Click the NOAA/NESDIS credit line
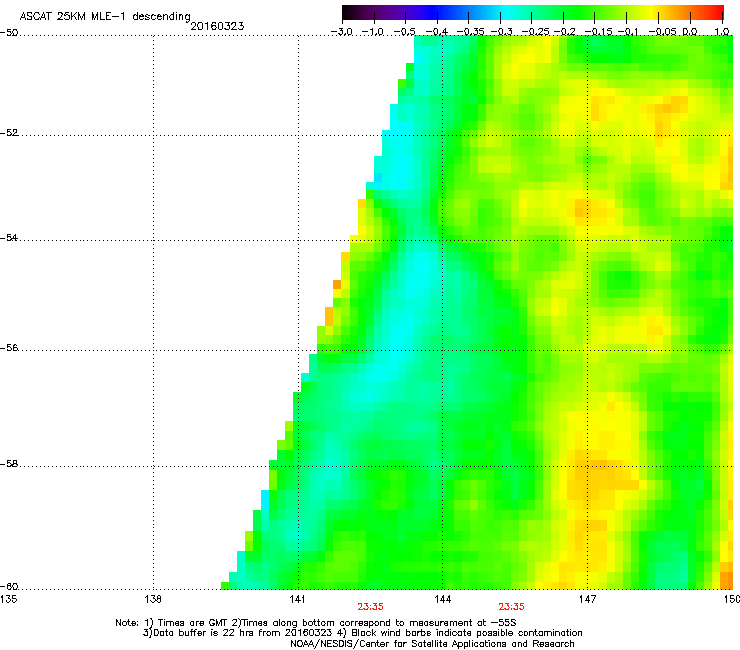The height and width of the screenshot is (650, 740). tap(432, 644)
